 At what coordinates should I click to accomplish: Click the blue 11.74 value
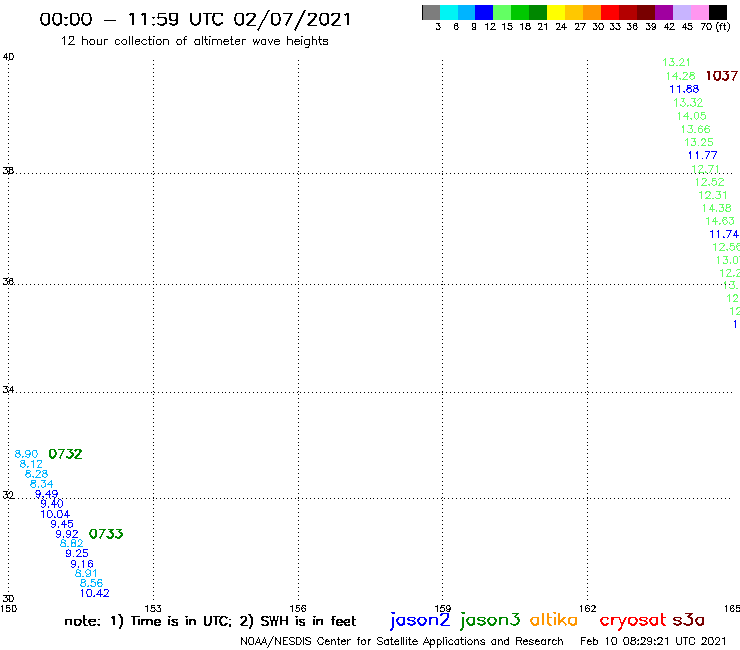(x=724, y=234)
